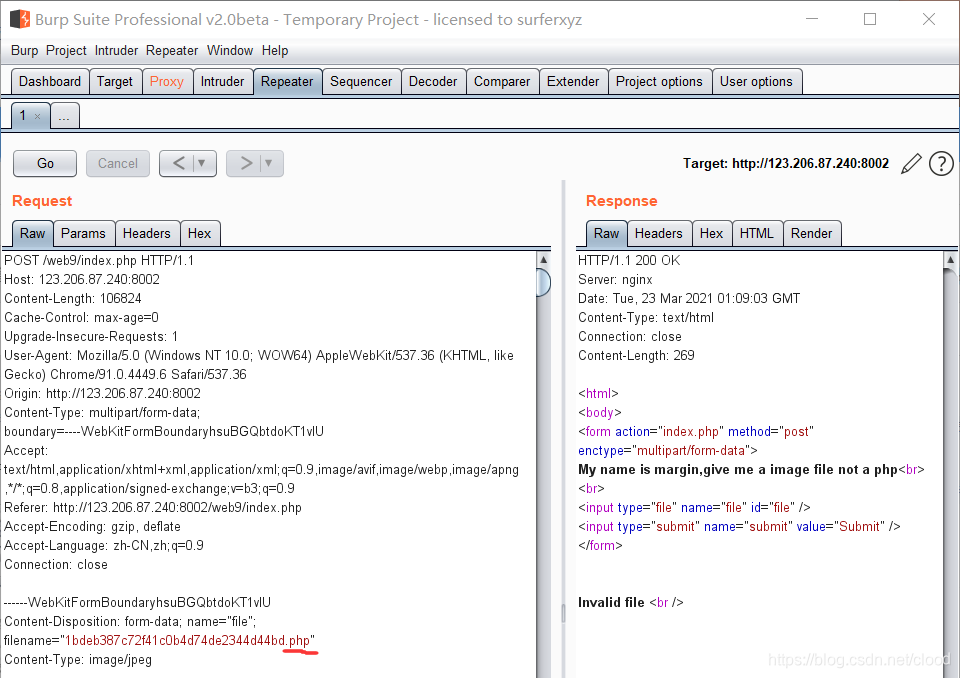This screenshot has height=678, width=960.
Task: Open the Project options tab
Action: [x=659, y=81]
